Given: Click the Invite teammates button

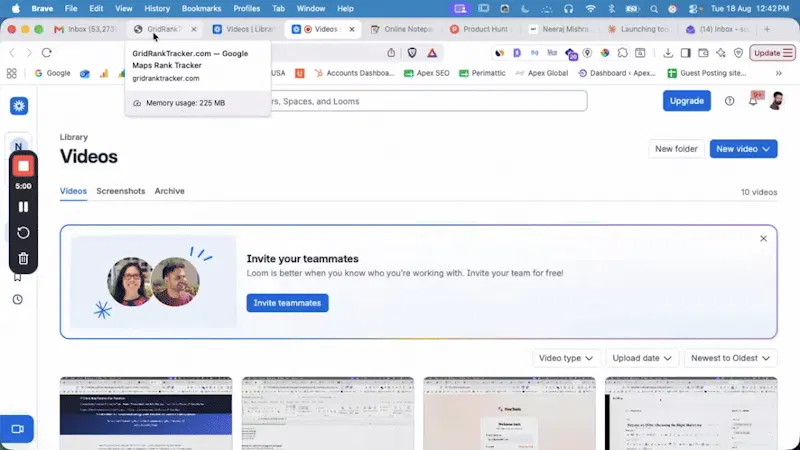Looking at the screenshot, I should tap(287, 303).
